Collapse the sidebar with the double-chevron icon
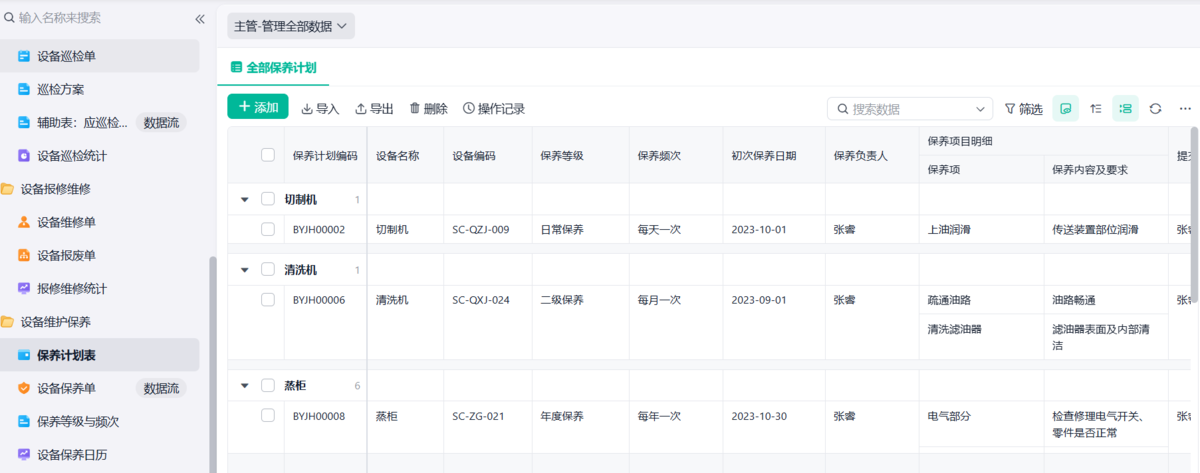Image resolution: width=1200 pixels, height=473 pixels. point(200,18)
